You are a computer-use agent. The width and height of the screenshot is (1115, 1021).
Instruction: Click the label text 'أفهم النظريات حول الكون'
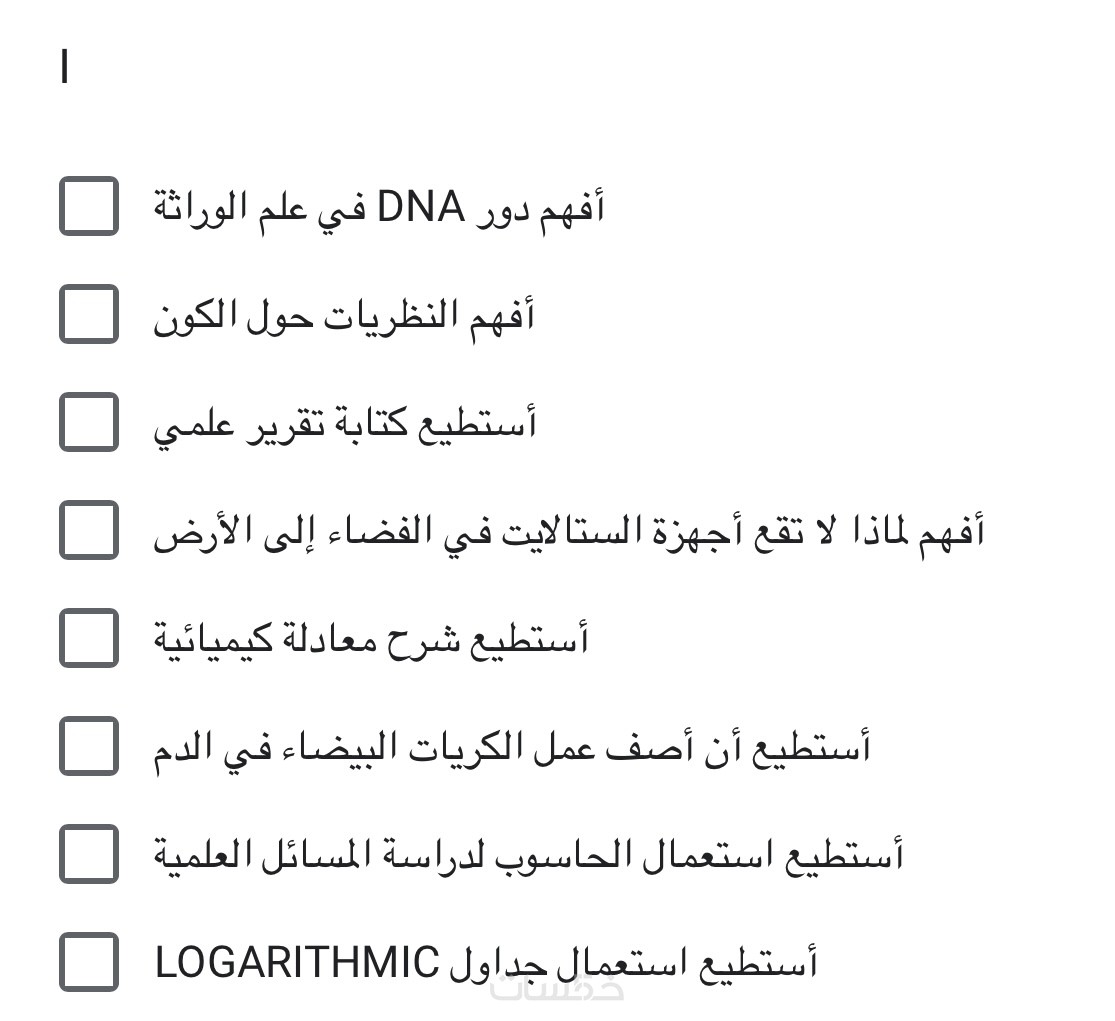click(x=344, y=316)
